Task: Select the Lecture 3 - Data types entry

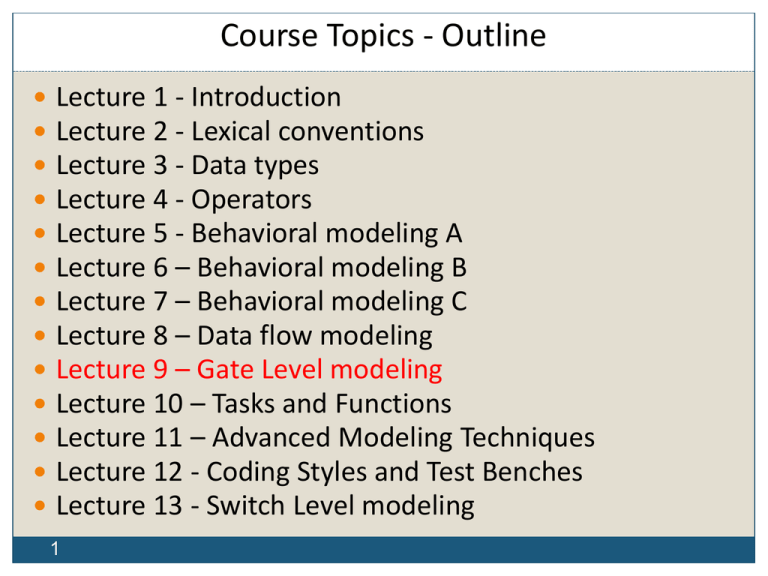Action: [202, 166]
